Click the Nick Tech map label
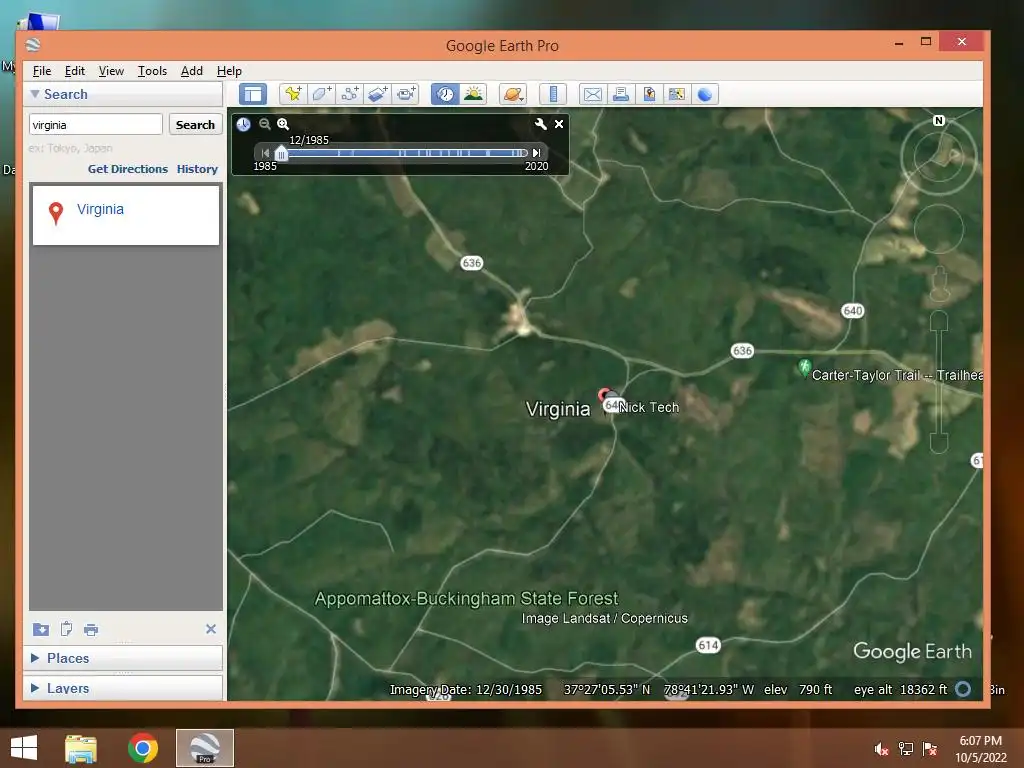The height and width of the screenshot is (768, 1024). point(648,407)
